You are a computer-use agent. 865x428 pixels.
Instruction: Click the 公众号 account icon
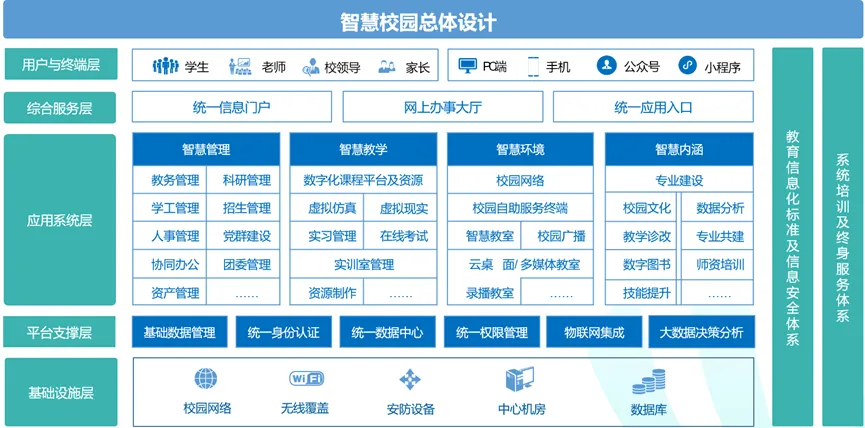(x=606, y=66)
